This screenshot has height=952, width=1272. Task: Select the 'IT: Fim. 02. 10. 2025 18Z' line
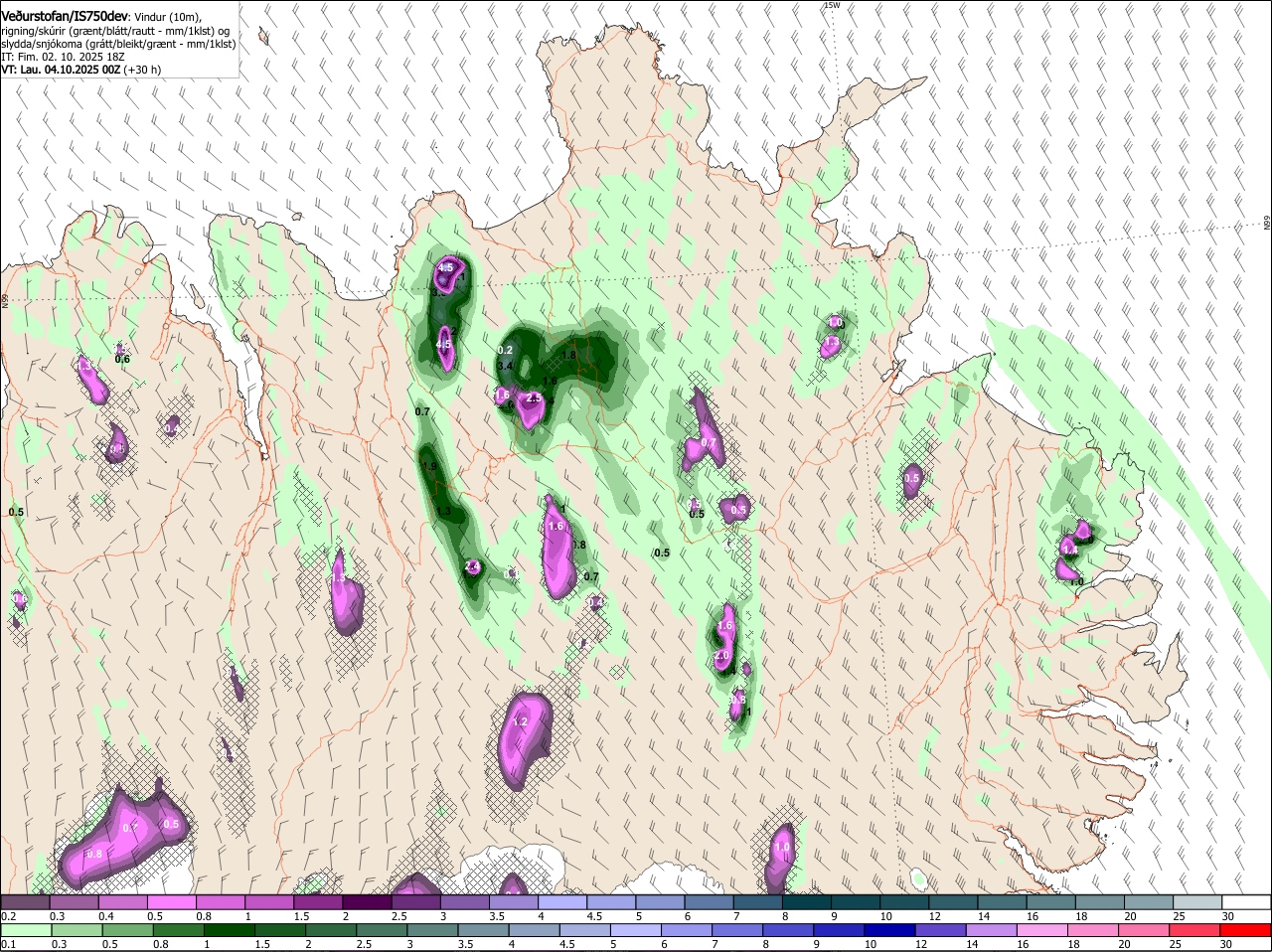coord(62,58)
